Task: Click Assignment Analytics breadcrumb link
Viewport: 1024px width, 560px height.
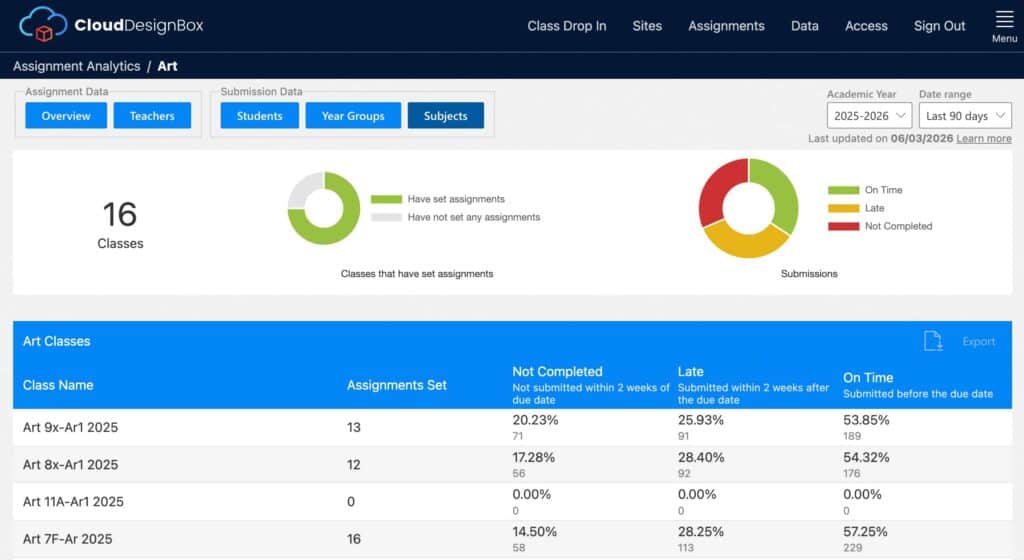Action: 76,66
